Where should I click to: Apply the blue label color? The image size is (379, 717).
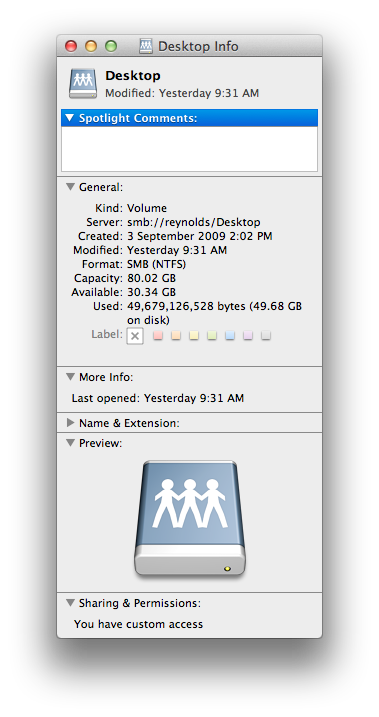pyautogui.click(x=230, y=336)
